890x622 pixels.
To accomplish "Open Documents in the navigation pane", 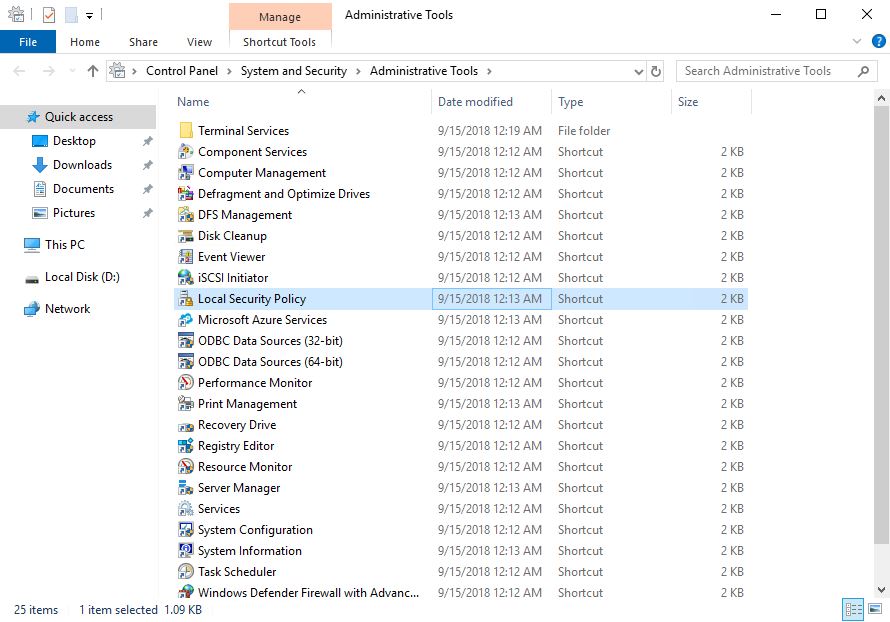I will (x=83, y=189).
